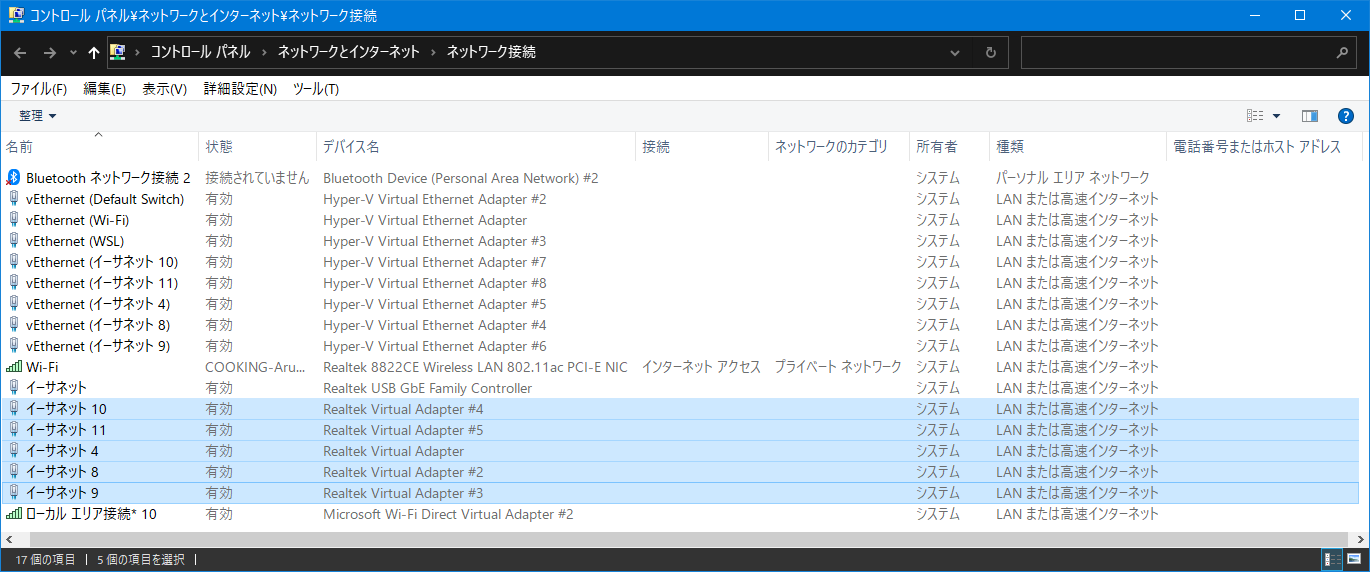Image resolution: width=1370 pixels, height=572 pixels.
Task: Open the 表示(V) menu
Action: 164,89
